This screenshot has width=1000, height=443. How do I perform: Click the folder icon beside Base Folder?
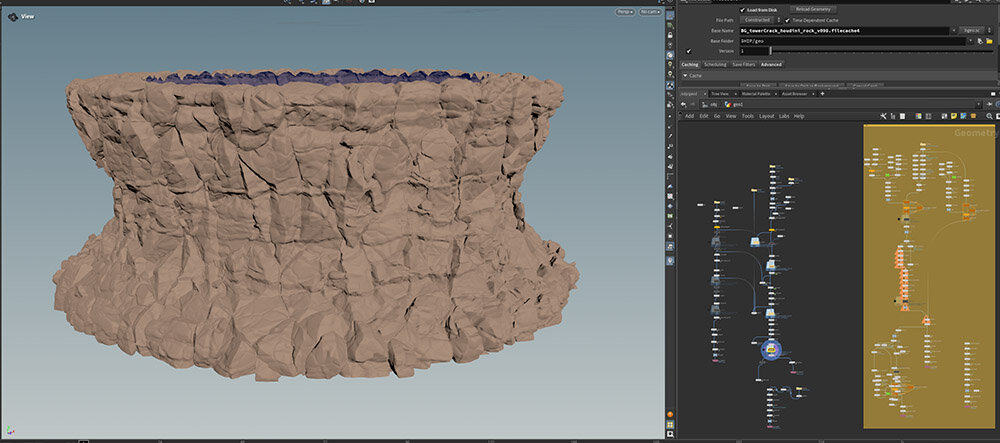[988, 41]
